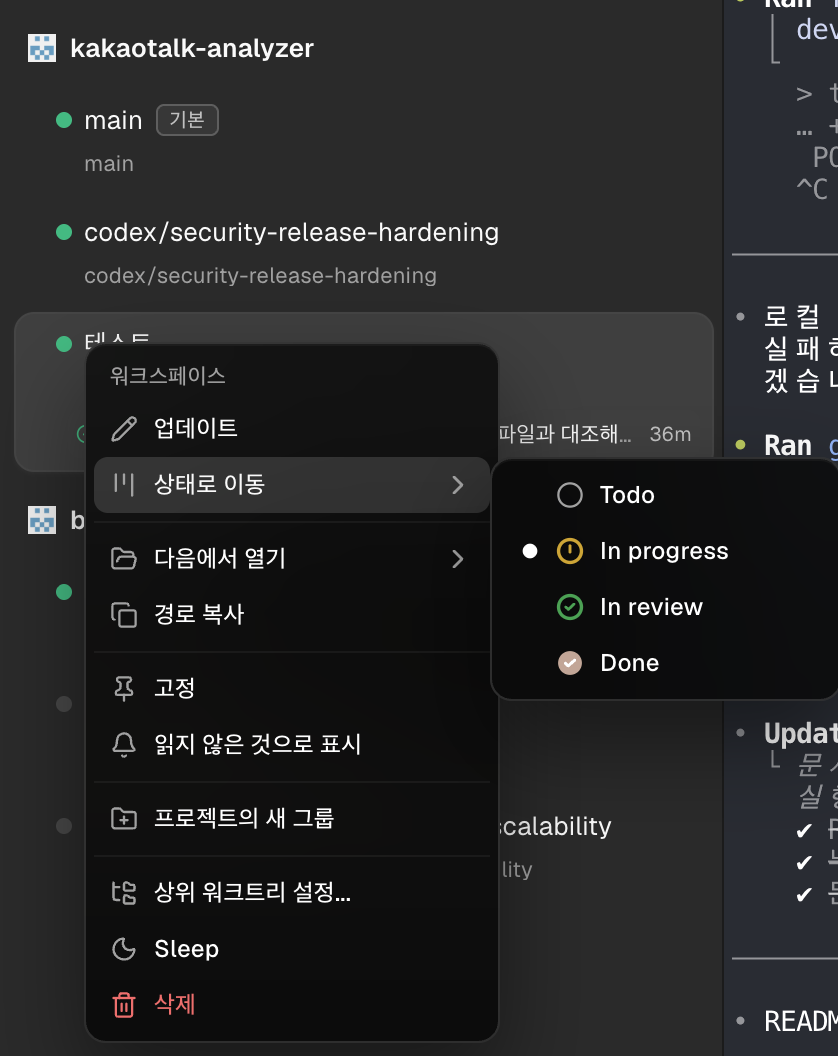This screenshot has width=838, height=1056.
Task: Click green dot beside codex/security-release-hardening
Action: click(x=64, y=232)
